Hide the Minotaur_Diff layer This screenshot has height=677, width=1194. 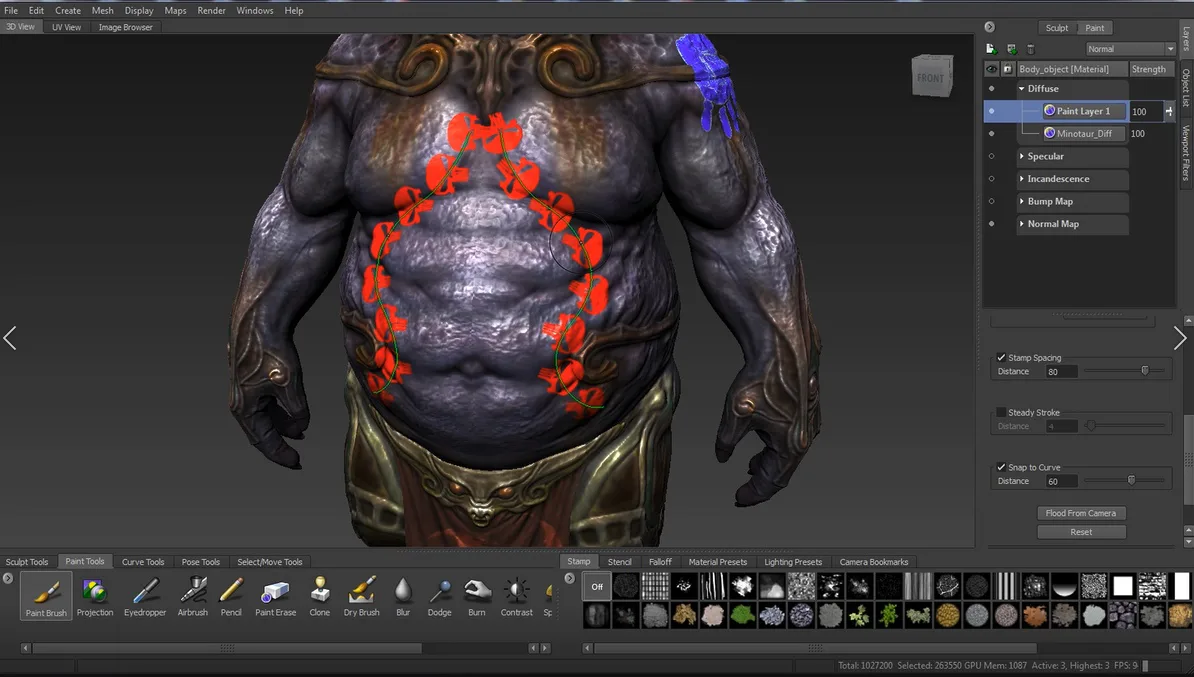pos(991,133)
